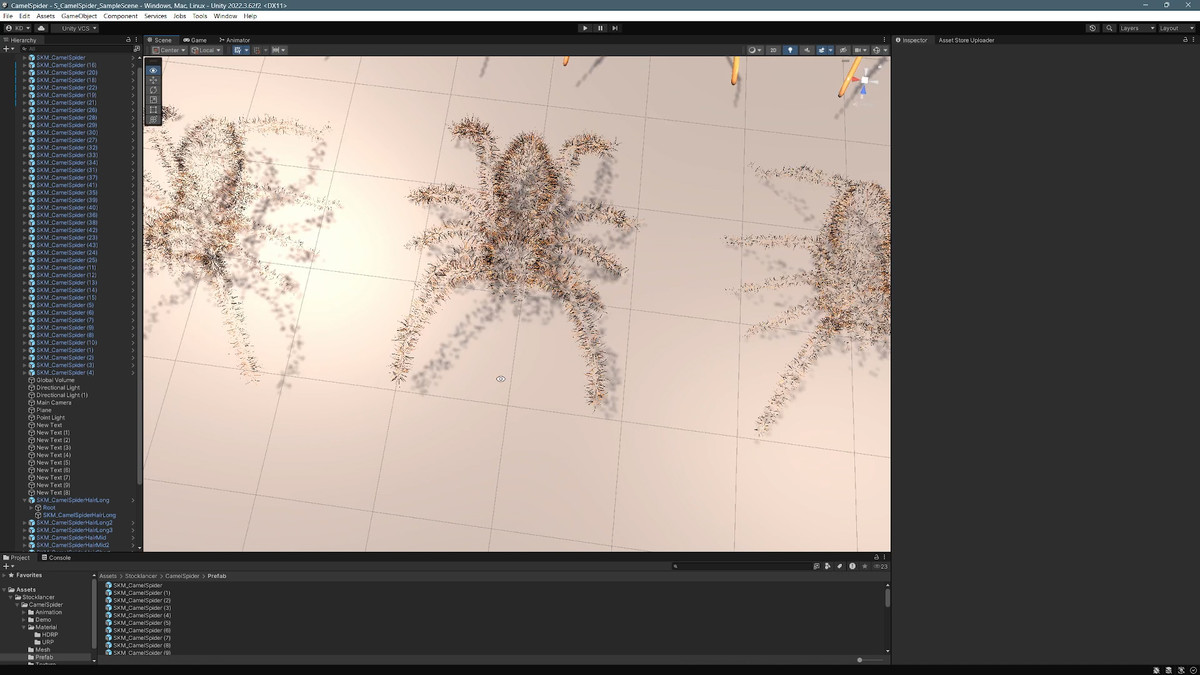Click the Hierarchy create plus button

[7, 48]
